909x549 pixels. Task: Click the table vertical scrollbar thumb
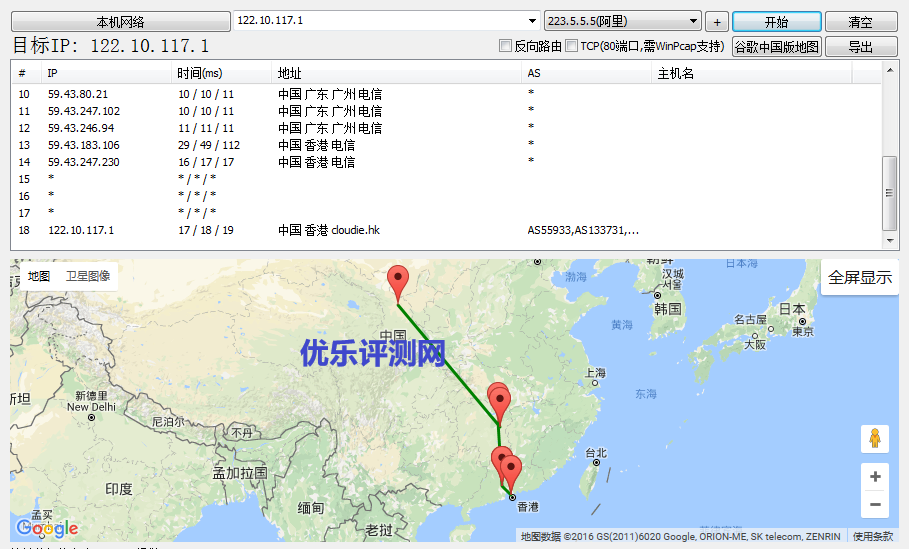point(889,193)
